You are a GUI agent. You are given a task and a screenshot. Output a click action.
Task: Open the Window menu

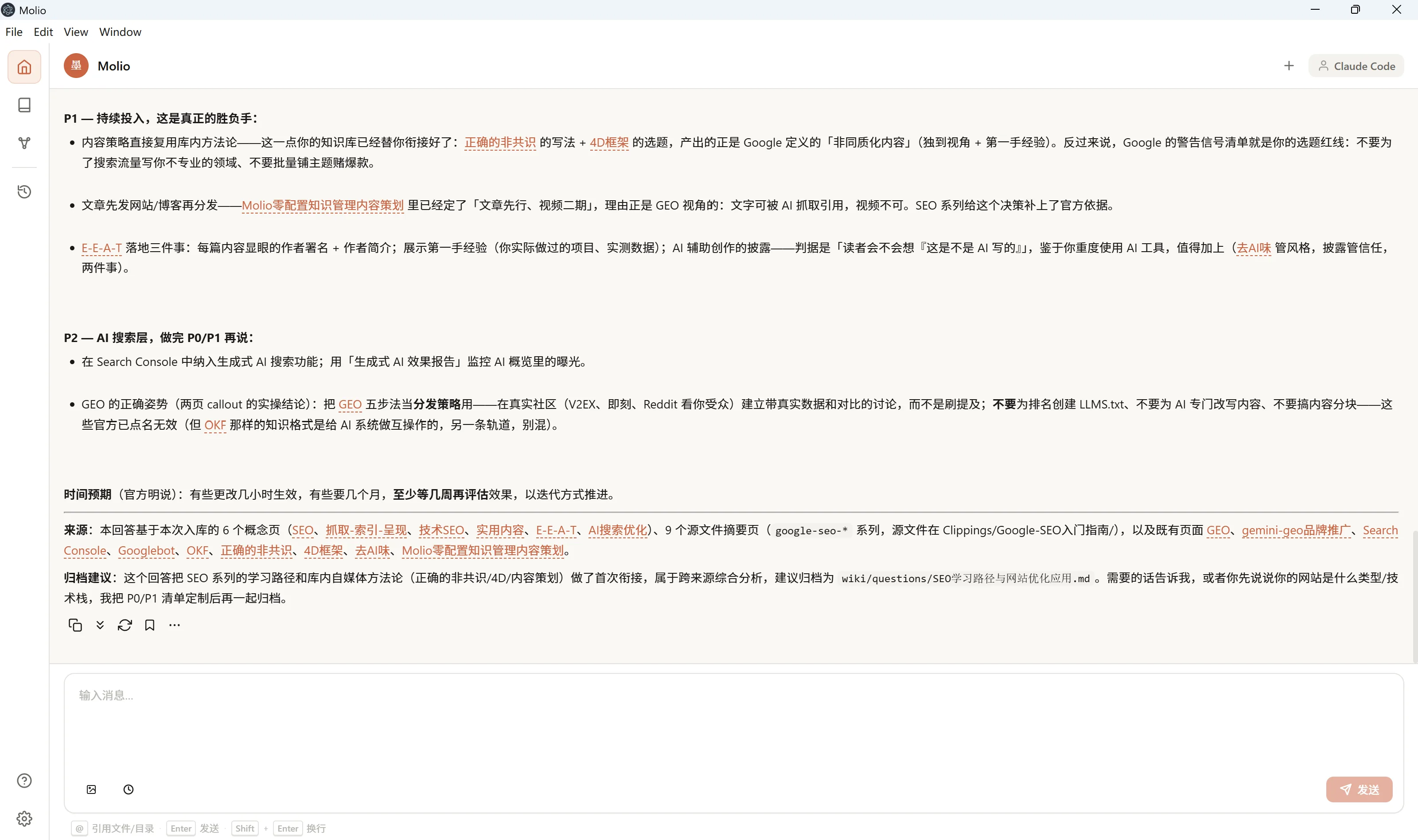coord(121,32)
